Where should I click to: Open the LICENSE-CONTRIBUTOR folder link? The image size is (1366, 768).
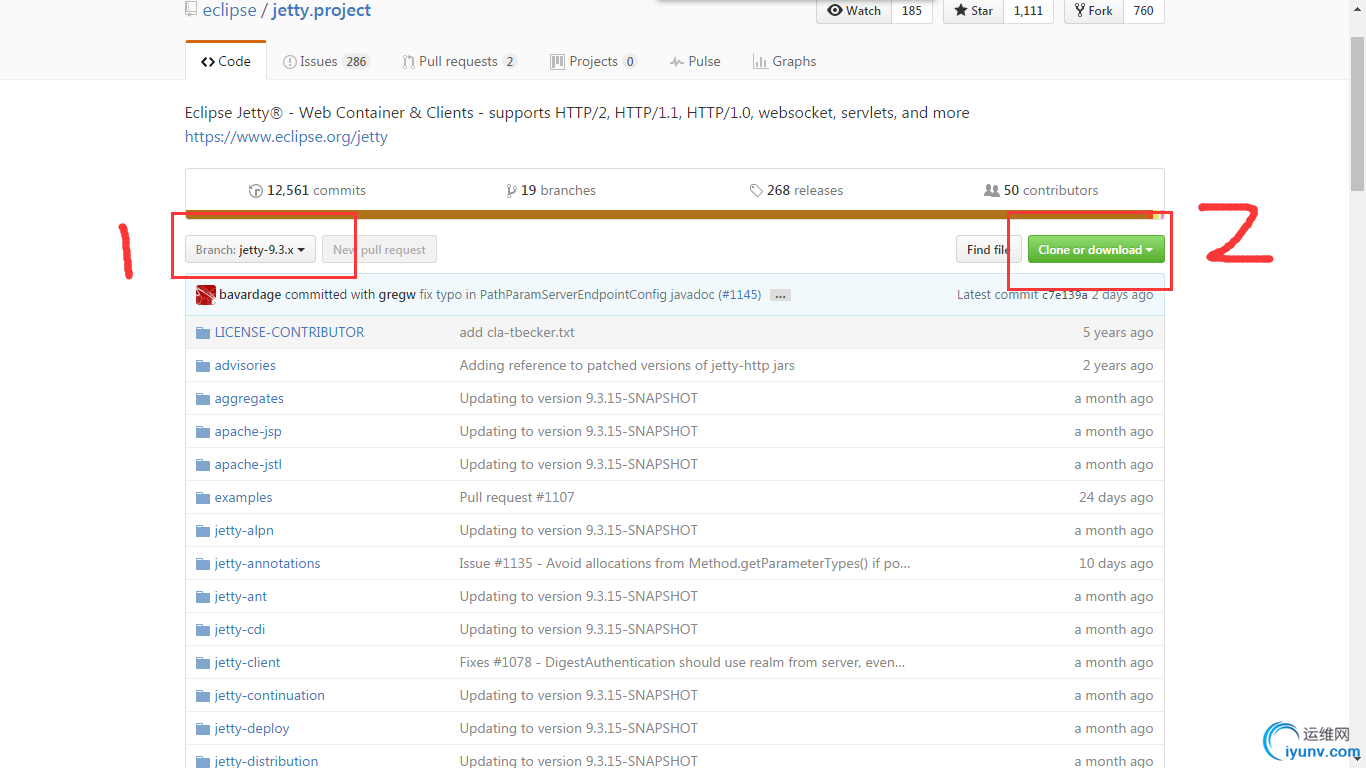pos(289,333)
